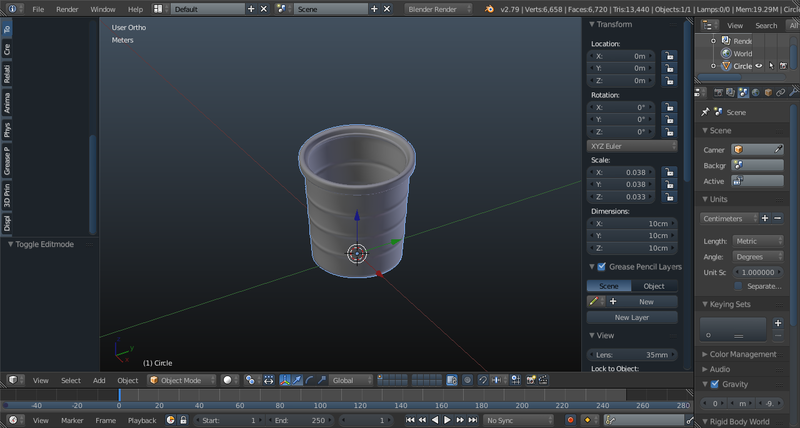Lock the X location with padlock icon

[x=669, y=56]
